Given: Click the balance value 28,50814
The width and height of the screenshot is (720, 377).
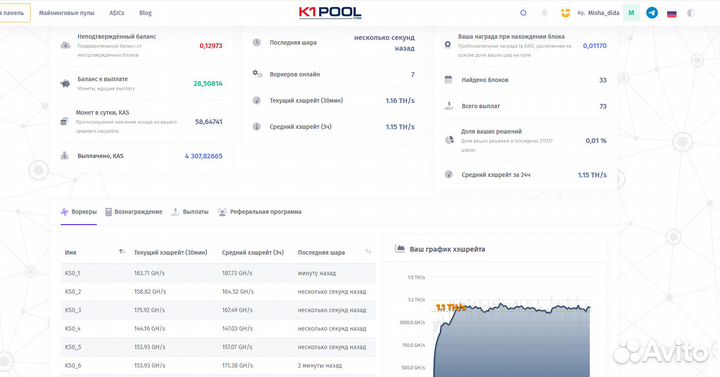Looking at the screenshot, I should point(208,84).
